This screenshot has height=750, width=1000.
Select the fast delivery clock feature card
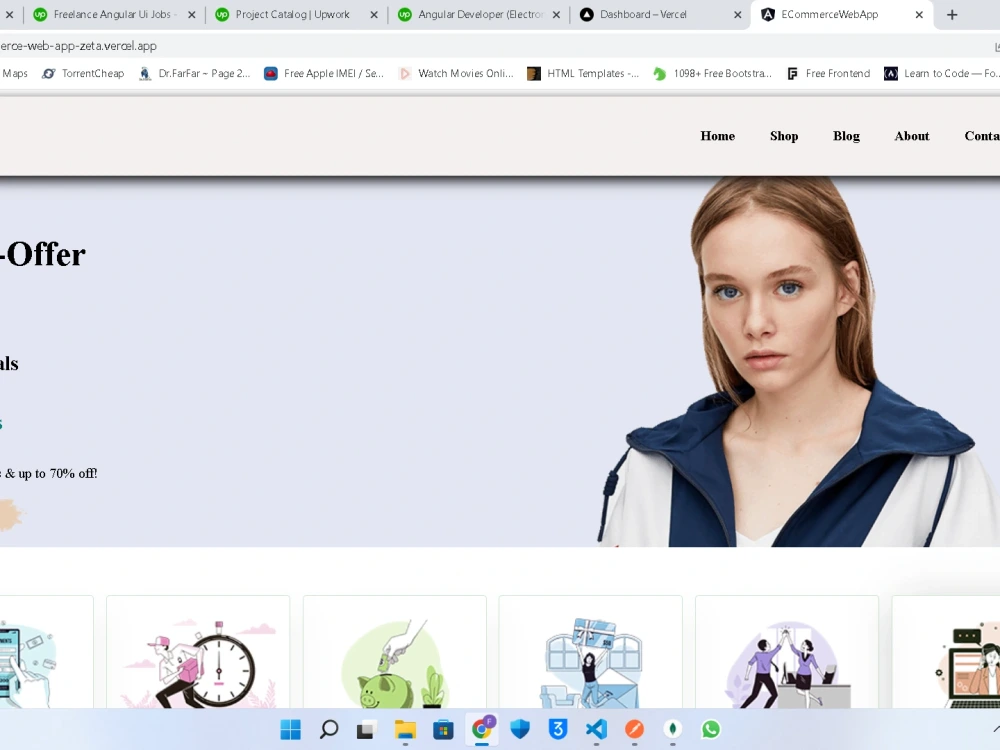pos(198,652)
